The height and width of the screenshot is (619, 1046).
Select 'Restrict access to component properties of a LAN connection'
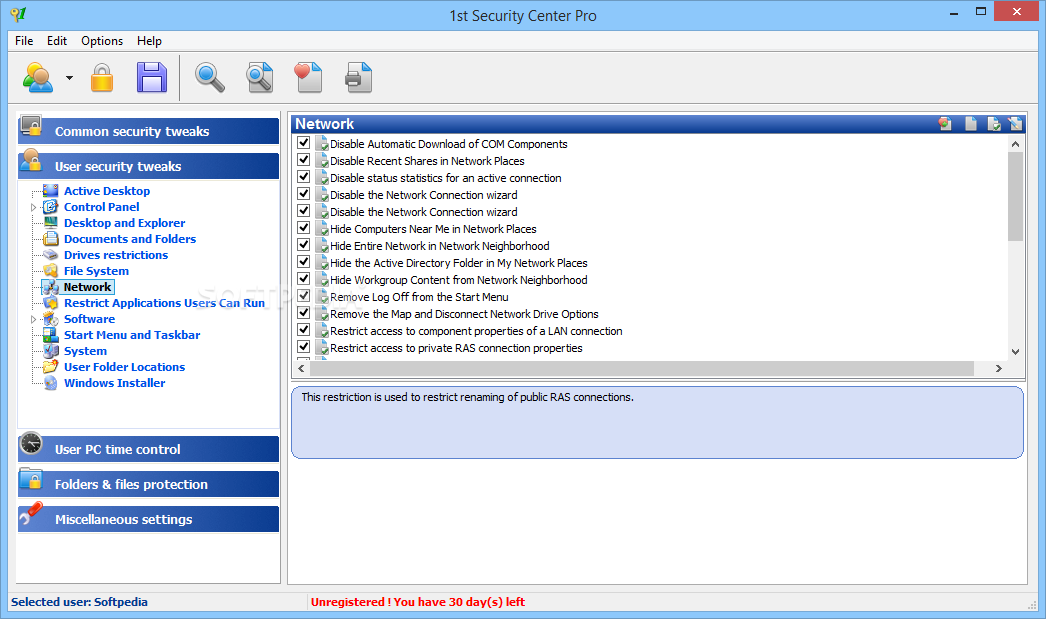click(476, 331)
